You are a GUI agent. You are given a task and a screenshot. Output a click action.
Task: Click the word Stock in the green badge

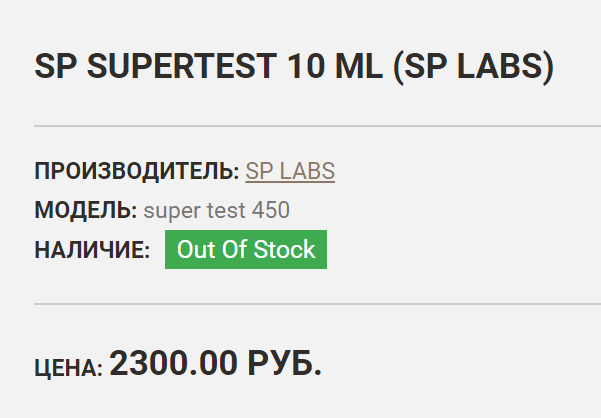[284, 250]
